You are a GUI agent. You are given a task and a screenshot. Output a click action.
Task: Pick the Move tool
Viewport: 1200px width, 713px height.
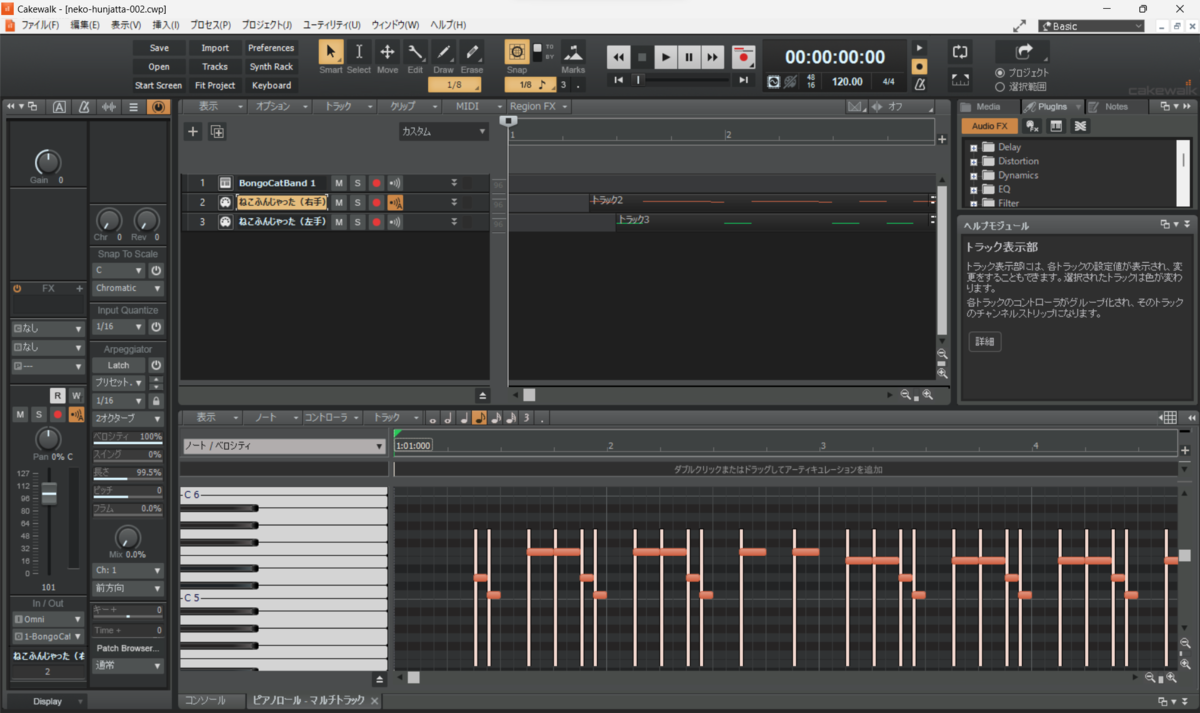pos(387,52)
